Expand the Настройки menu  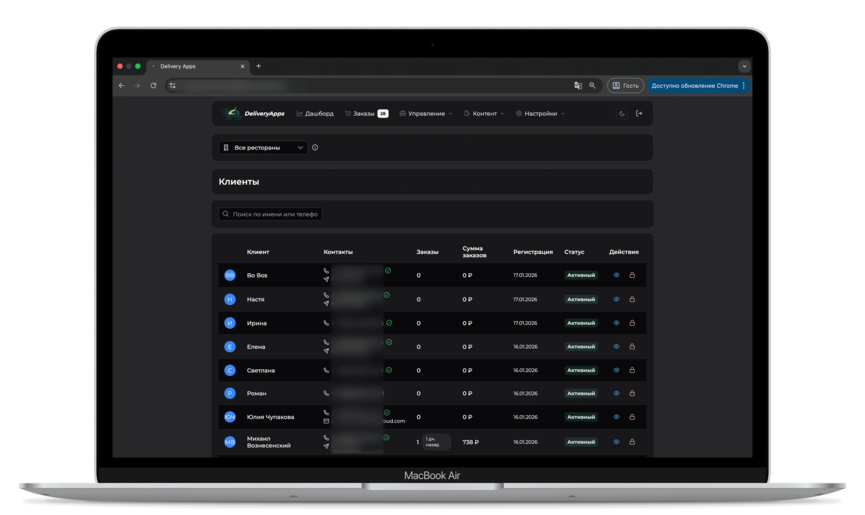point(540,114)
